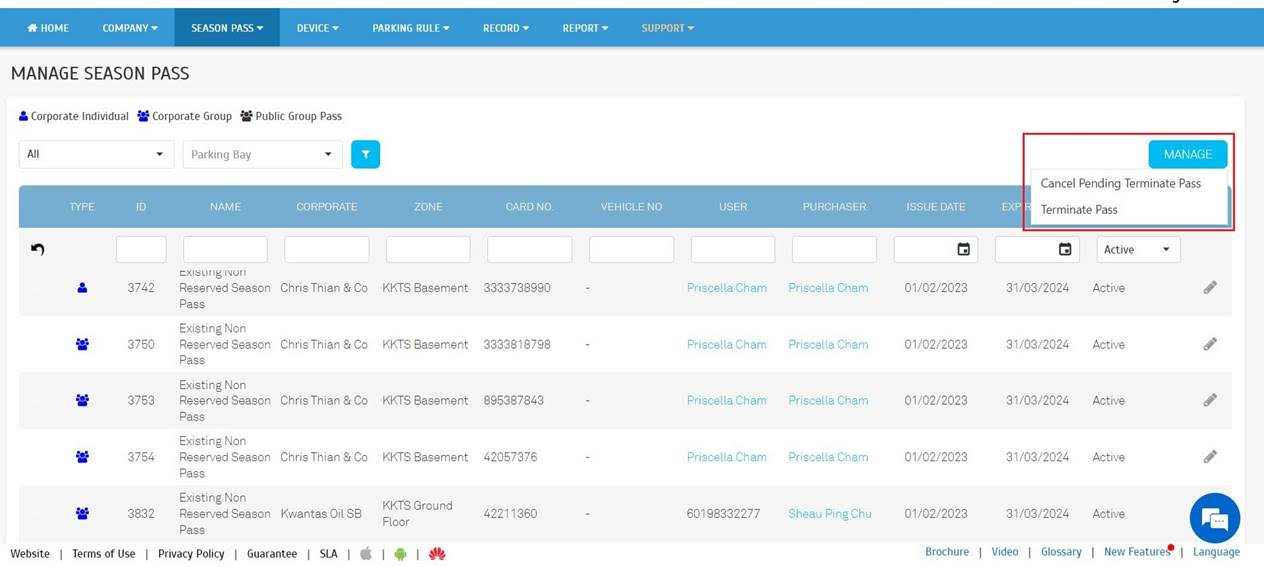Click the Apple app icon in footer
Screen dimensions: 1264x567
[x=365, y=554]
